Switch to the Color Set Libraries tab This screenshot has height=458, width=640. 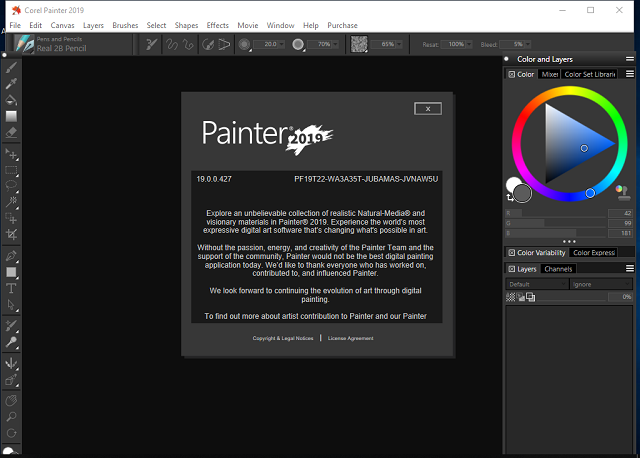[589, 74]
